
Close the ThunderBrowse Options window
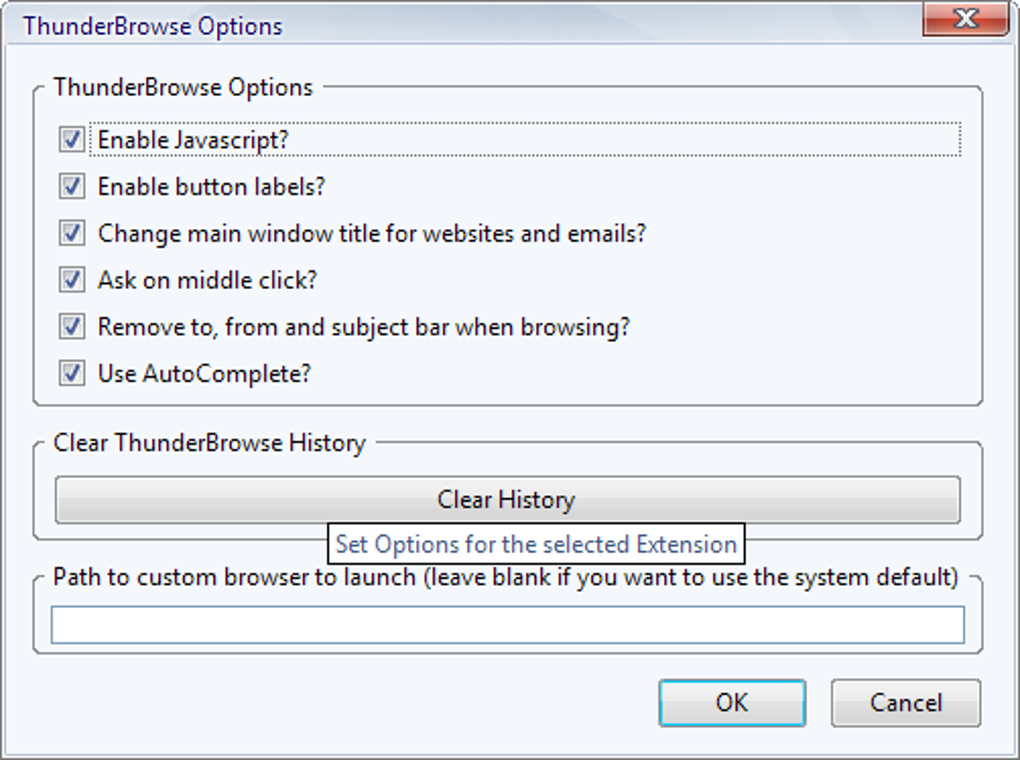(x=964, y=18)
